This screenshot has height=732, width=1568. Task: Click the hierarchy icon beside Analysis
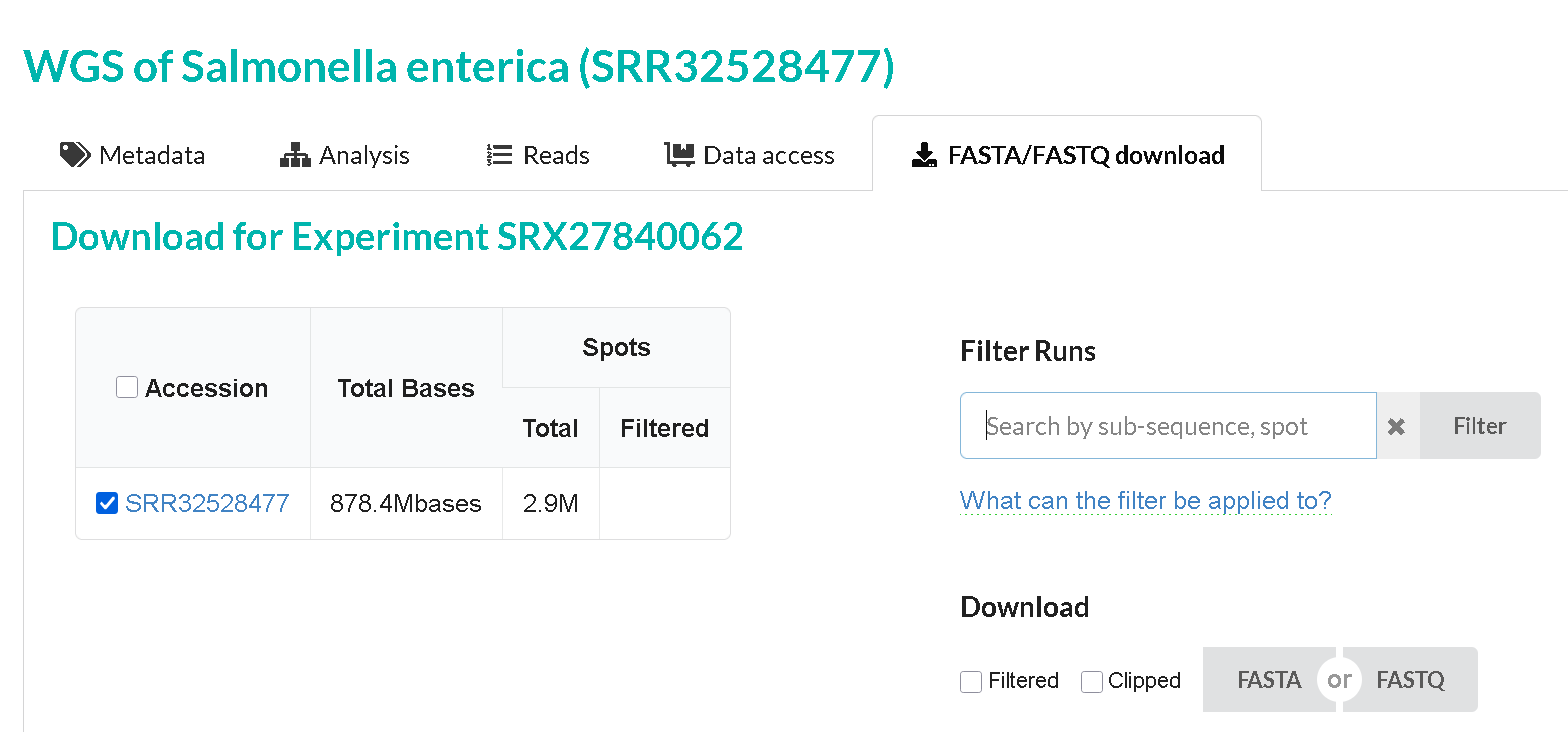coord(295,156)
